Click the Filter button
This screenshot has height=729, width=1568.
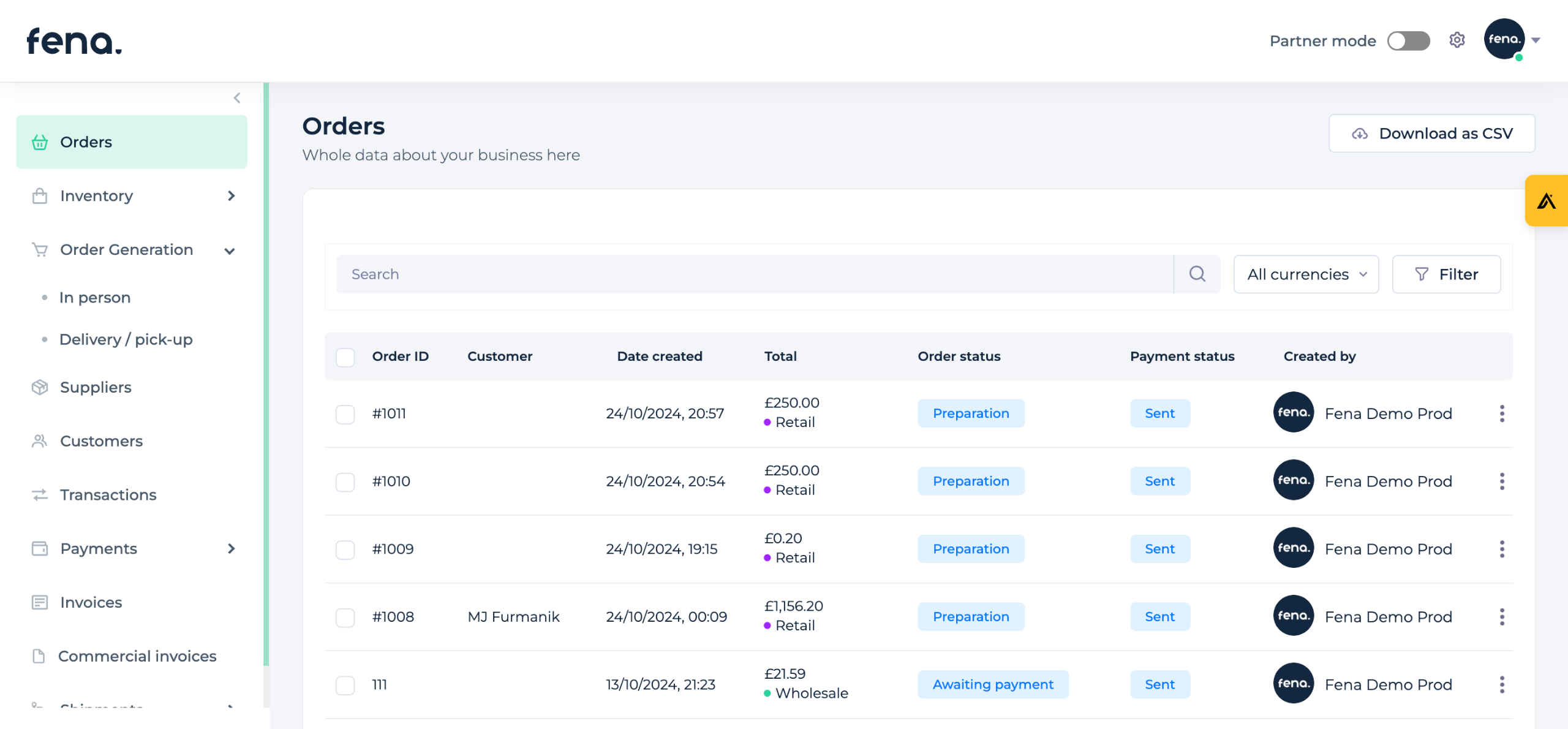tap(1446, 274)
